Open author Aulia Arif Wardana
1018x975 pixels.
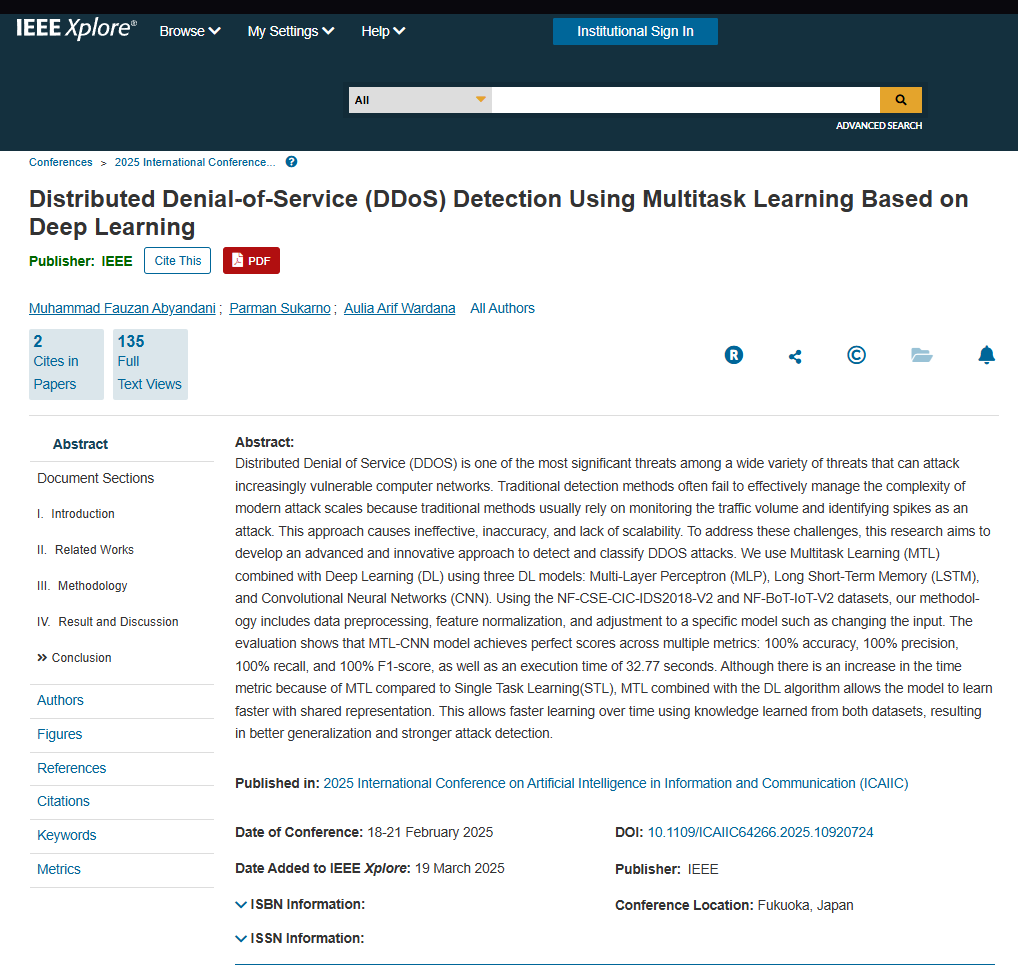[x=399, y=308]
